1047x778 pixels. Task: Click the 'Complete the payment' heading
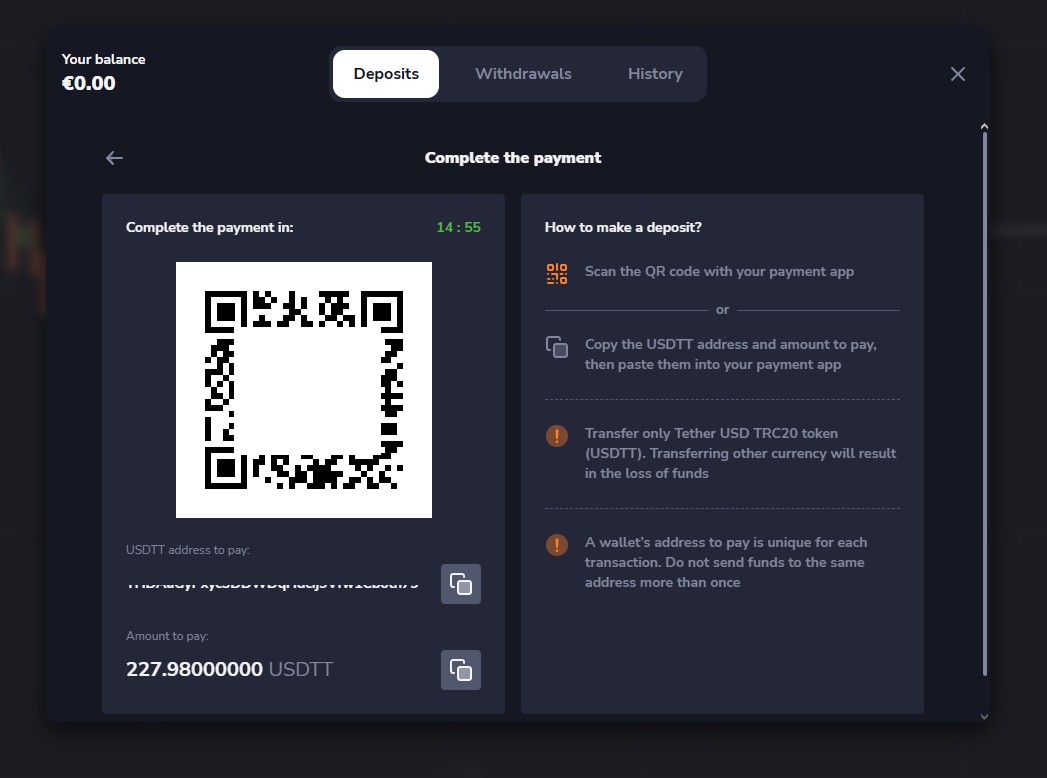[x=513, y=158]
